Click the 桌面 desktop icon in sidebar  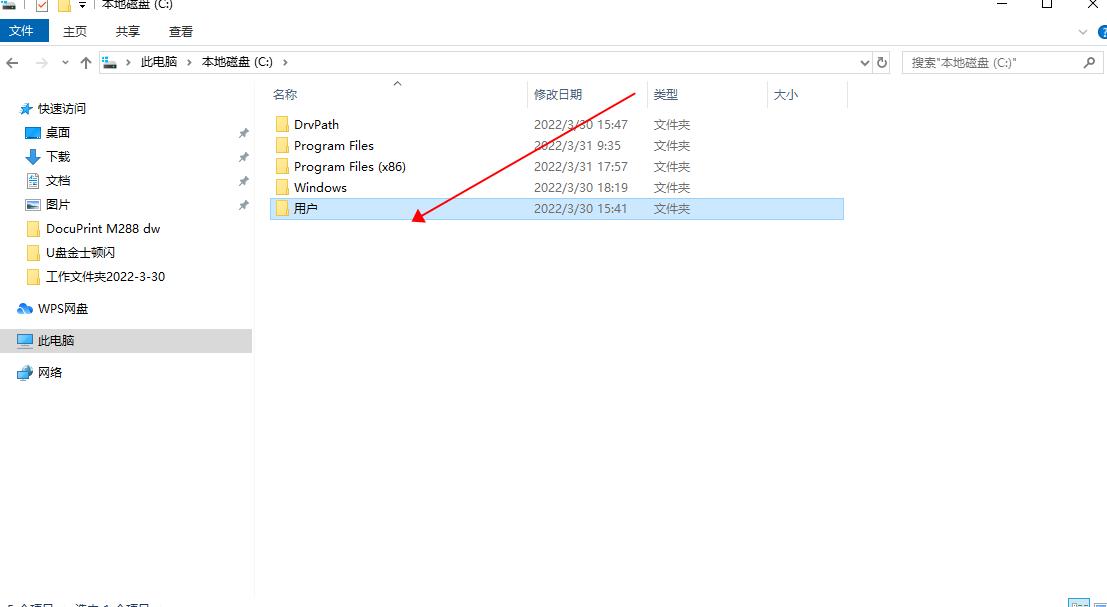[33, 133]
